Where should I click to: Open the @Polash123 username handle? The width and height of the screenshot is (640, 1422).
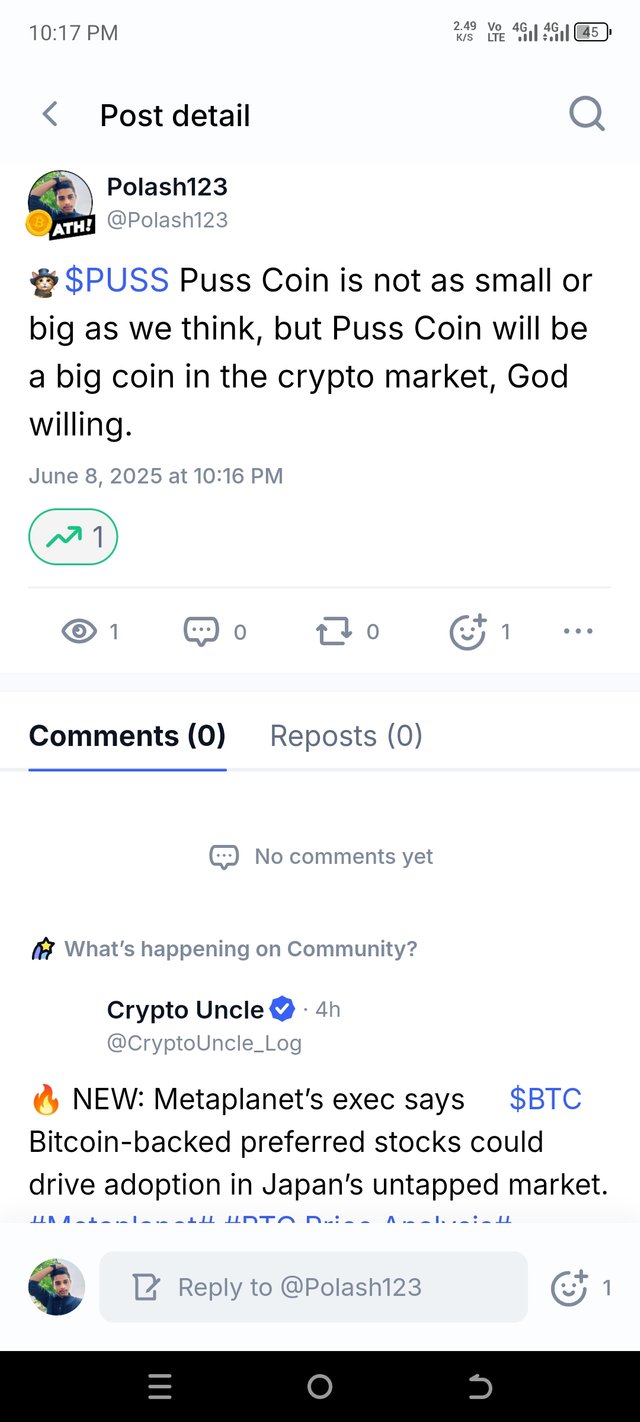(x=167, y=219)
